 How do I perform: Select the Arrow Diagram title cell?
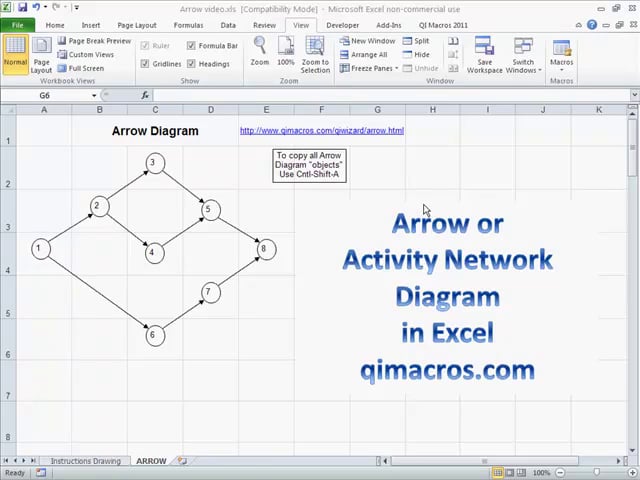155,131
